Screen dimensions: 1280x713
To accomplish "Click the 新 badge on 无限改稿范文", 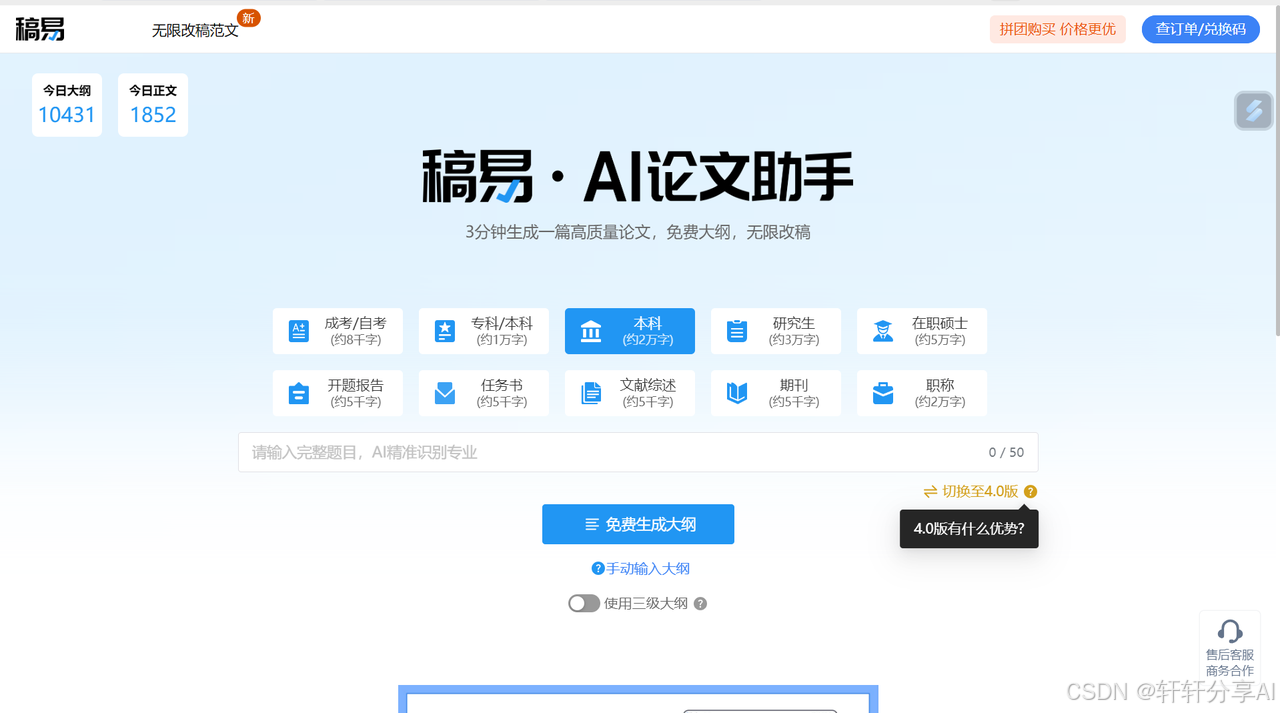I will [x=249, y=18].
